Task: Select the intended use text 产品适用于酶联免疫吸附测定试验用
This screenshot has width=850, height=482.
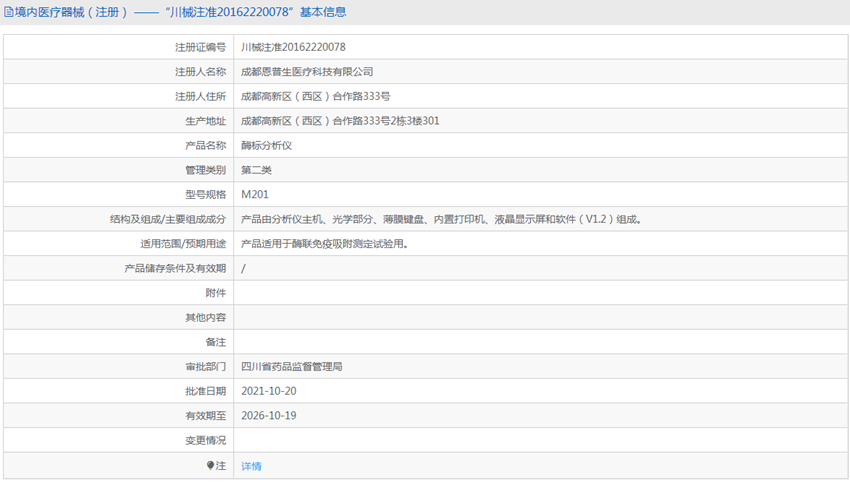Action: pos(324,244)
